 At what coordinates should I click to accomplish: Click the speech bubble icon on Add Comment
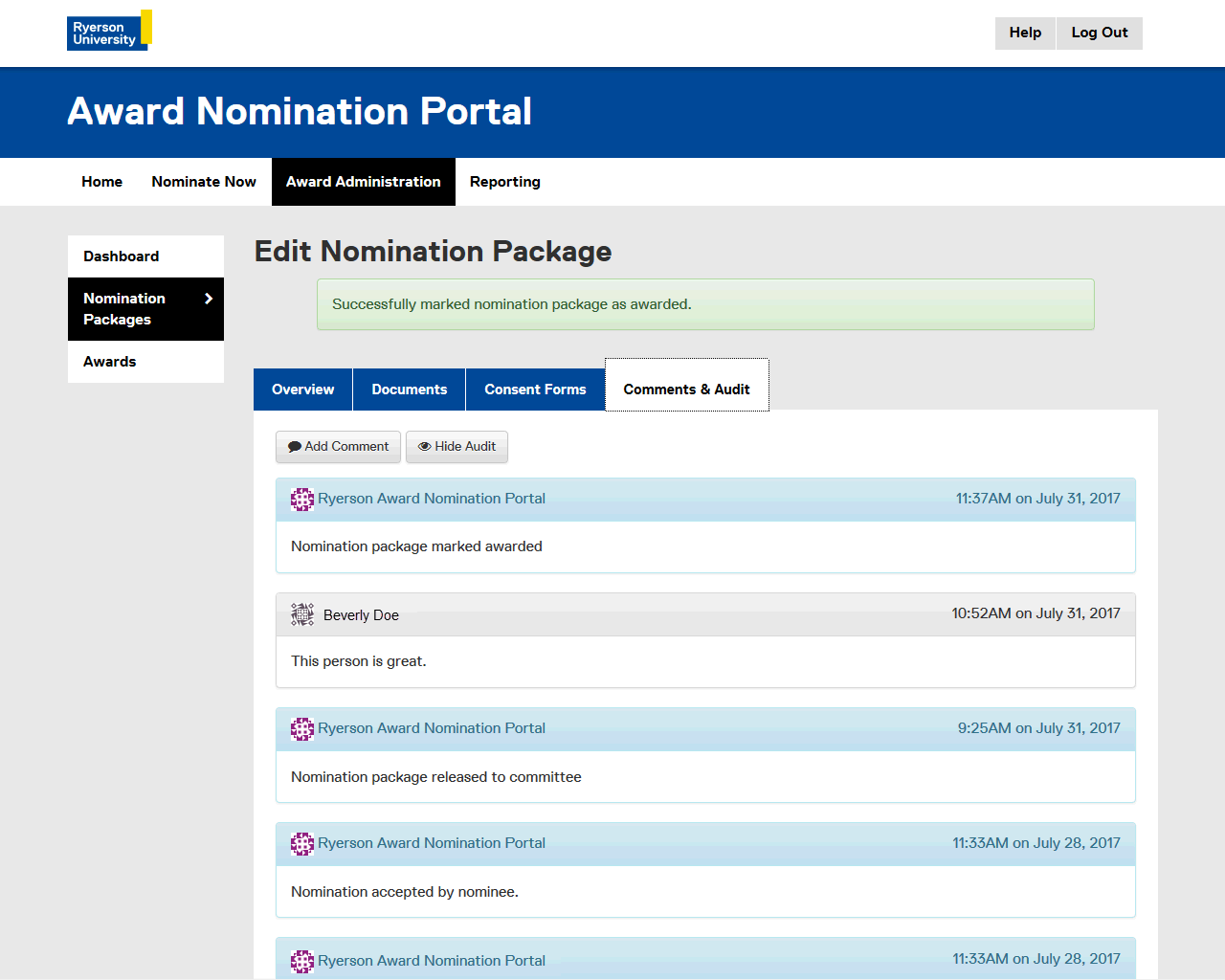pyautogui.click(x=295, y=447)
